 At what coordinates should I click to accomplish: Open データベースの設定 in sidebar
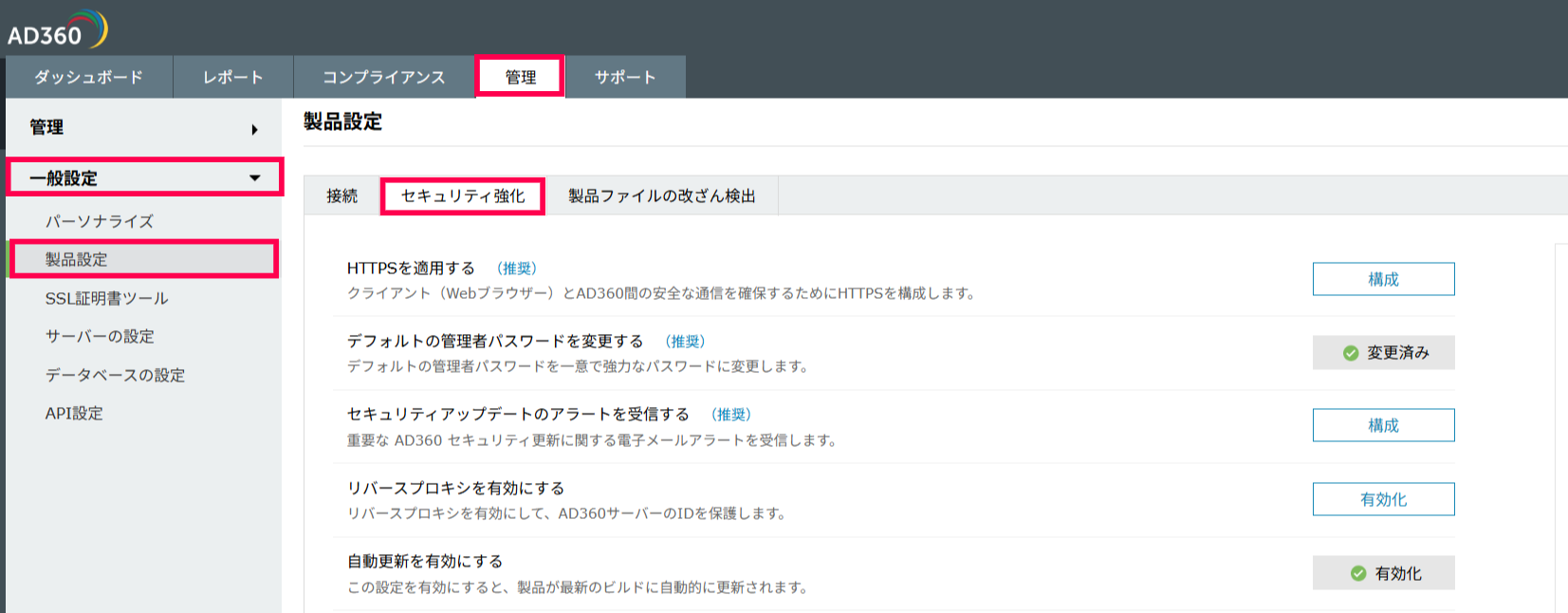[x=116, y=375]
